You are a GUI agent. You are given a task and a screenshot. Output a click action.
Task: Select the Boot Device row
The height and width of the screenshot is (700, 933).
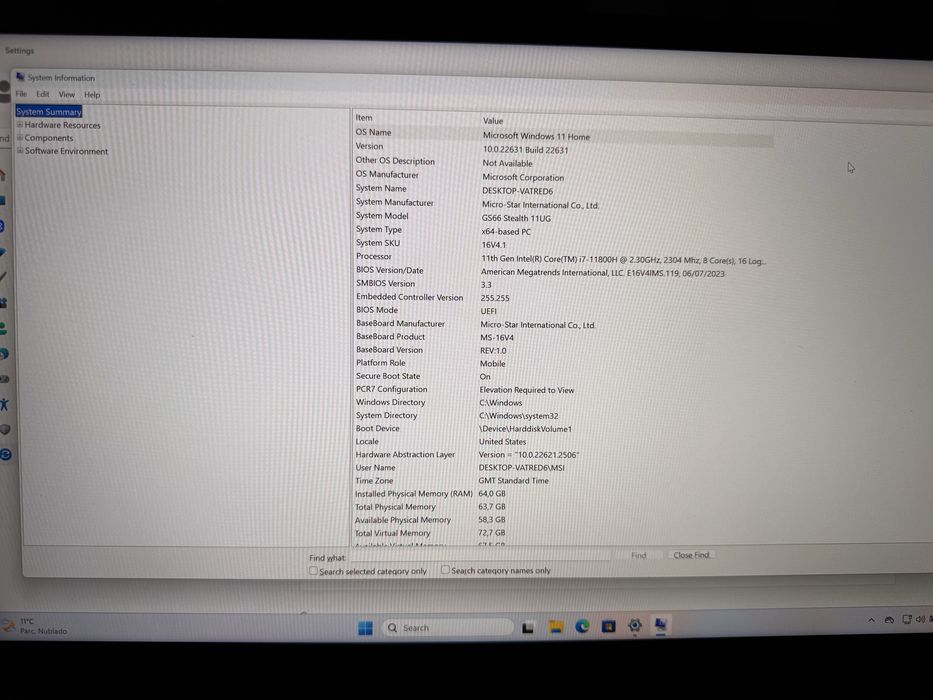click(x=563, y=429)
